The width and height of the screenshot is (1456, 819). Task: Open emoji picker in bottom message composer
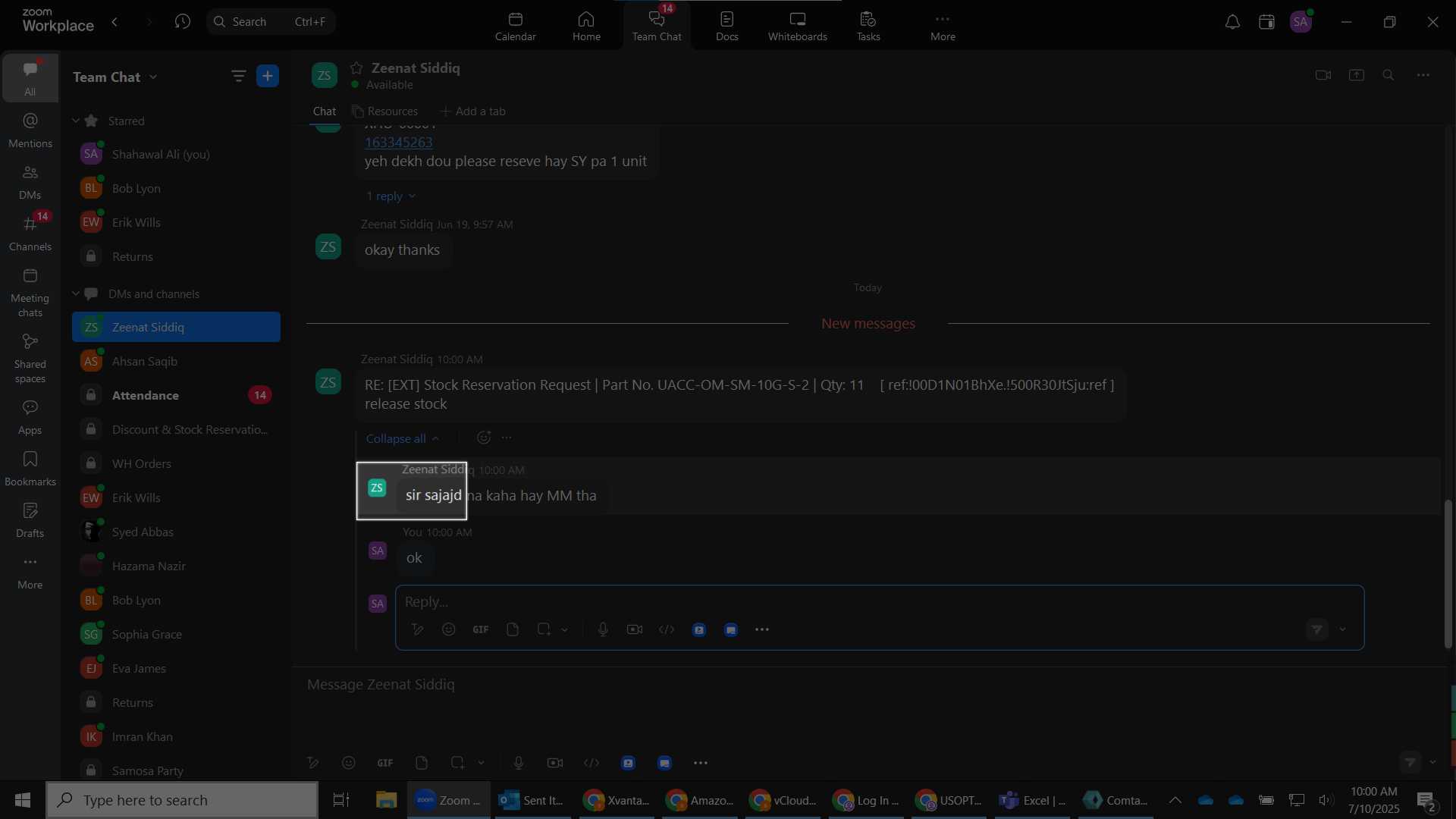(349, 763)
